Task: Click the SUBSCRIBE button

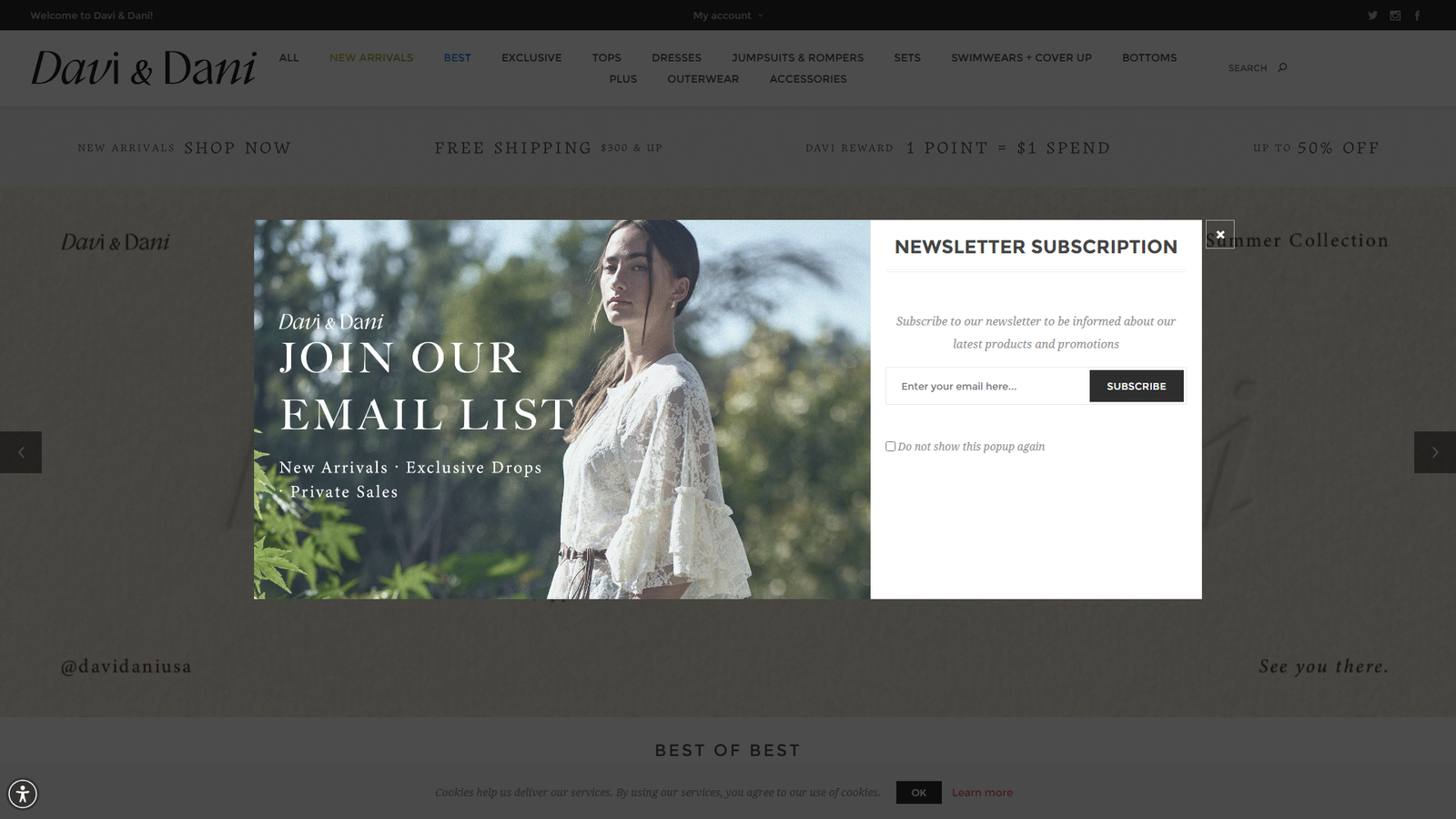Action: (x=1137, y=386)
